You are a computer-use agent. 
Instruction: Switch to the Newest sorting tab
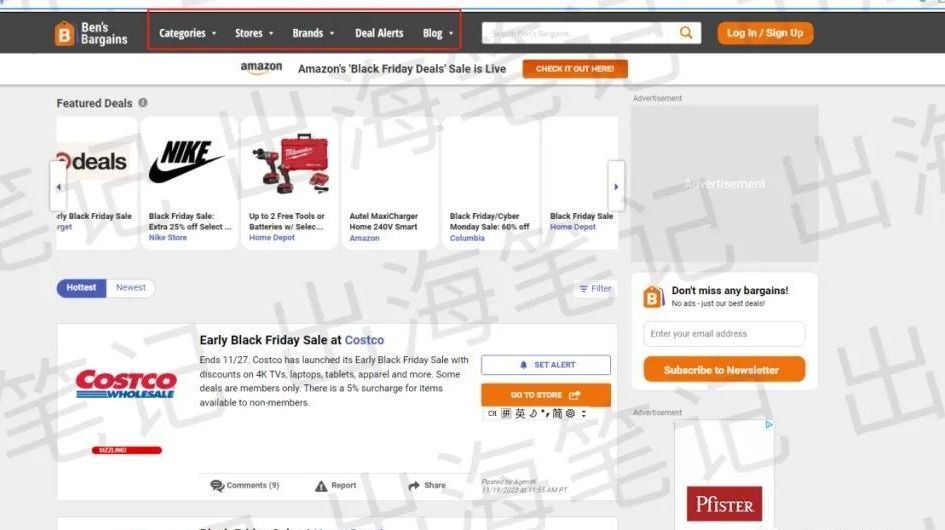pyautogui.click(x=131, y=288)
